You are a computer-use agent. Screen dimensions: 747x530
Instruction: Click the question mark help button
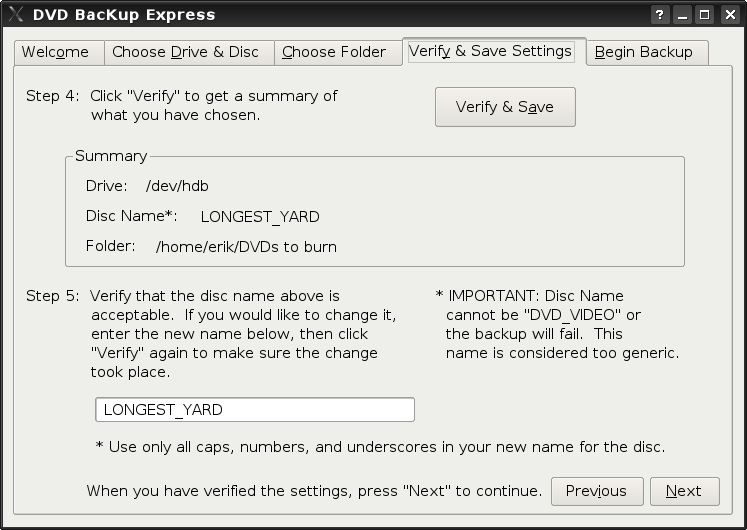click(x=659, y=15)
